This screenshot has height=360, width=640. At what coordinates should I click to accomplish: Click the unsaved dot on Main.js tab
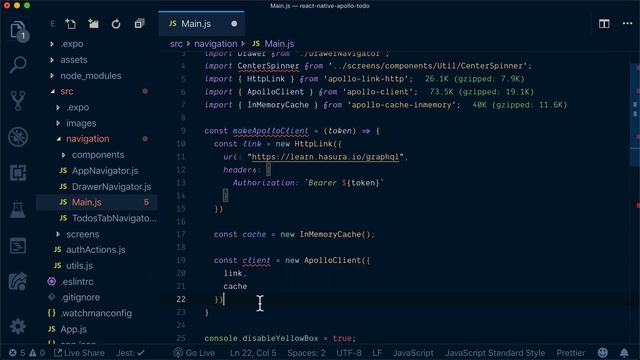pos(234,24)
